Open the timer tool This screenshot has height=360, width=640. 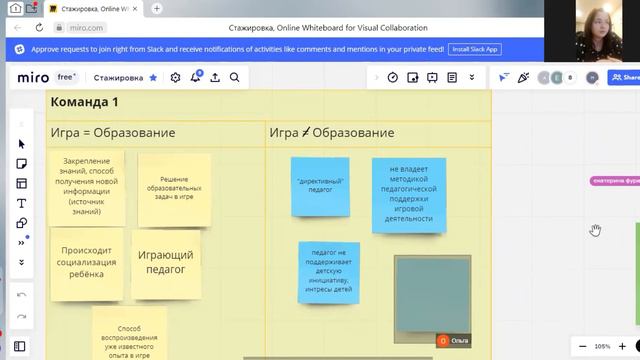[x=393, y=78]
